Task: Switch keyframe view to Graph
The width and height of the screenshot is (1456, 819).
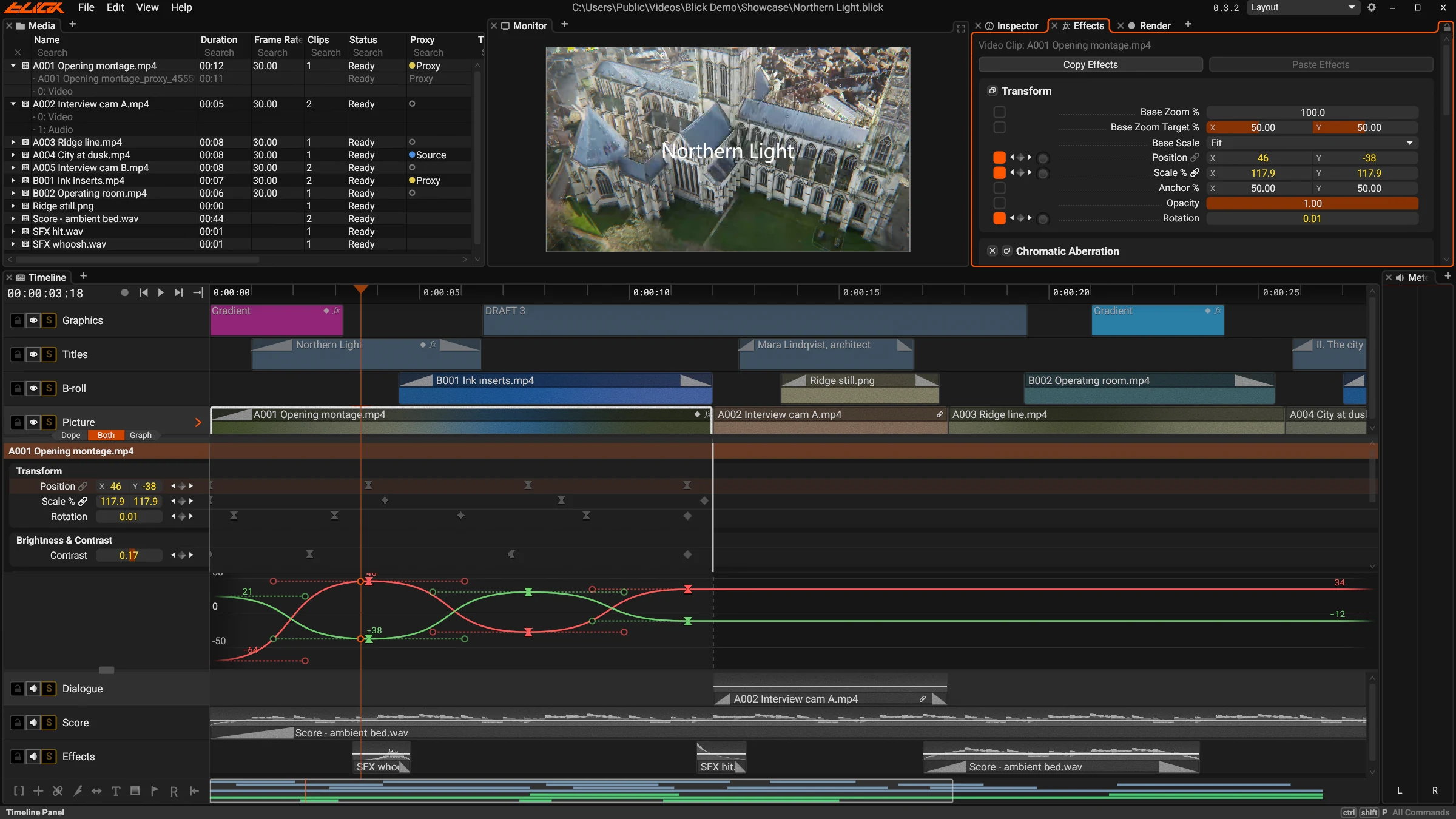Action: [x=141, y=435]
